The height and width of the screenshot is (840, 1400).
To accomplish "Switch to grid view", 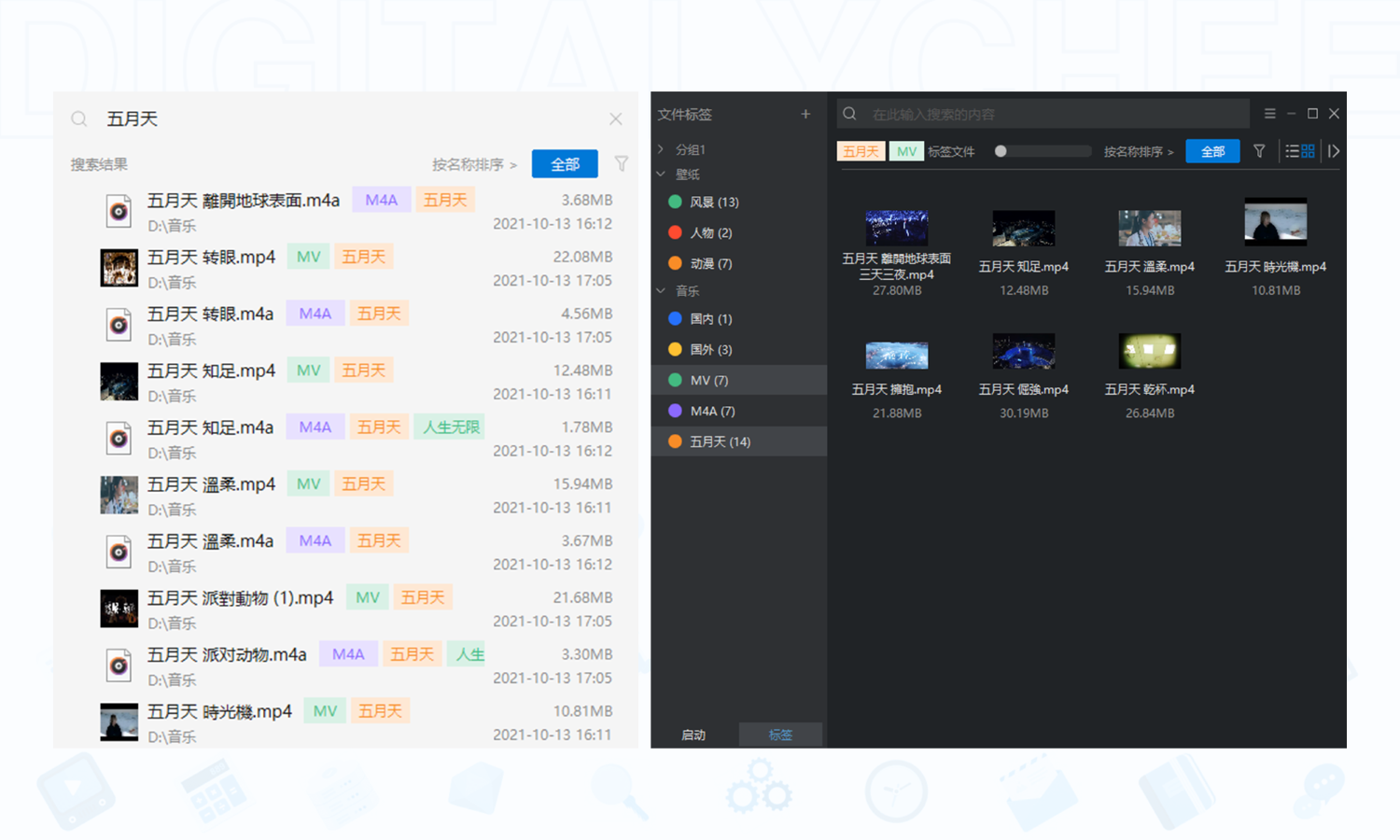I will (x=1308, y=151).
